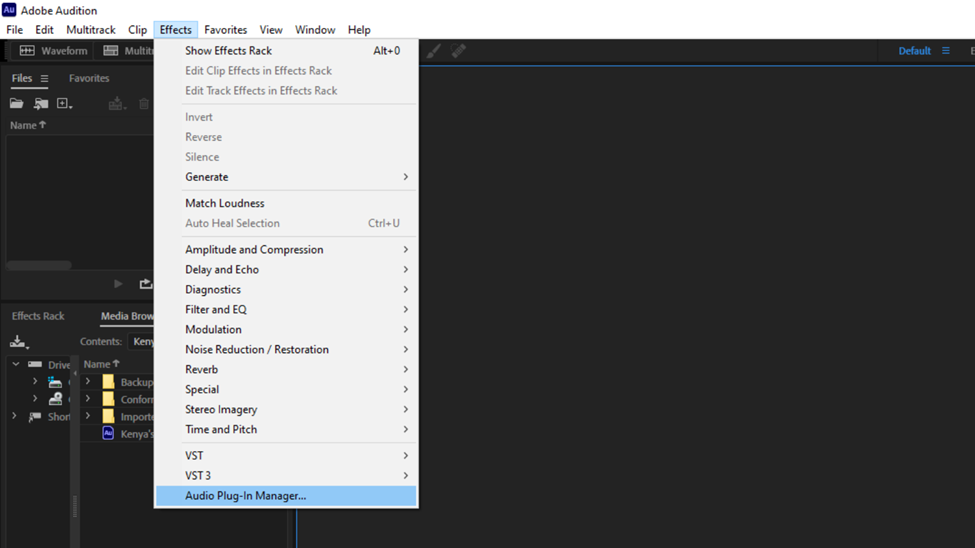Choose Show Effects Rack
This screenshot has width=975, height=548.
click(286, 51)
